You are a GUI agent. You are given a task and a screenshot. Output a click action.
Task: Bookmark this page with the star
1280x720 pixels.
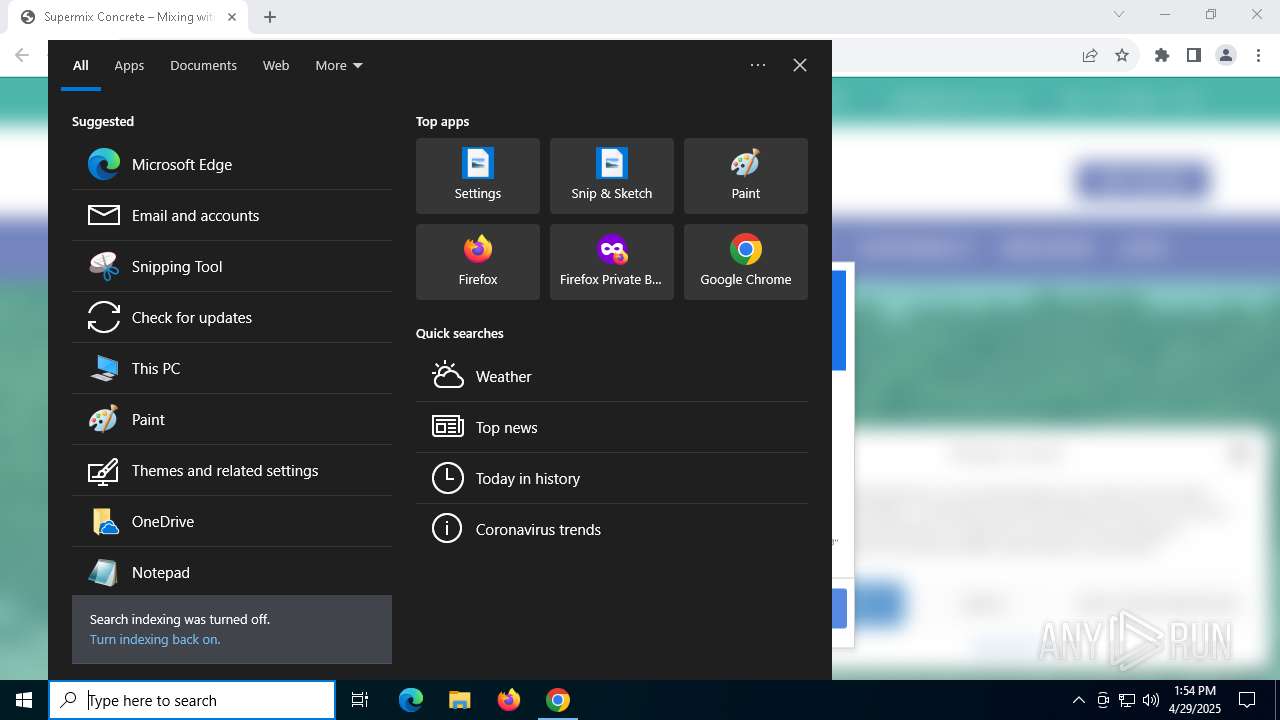coord(1122,56)
